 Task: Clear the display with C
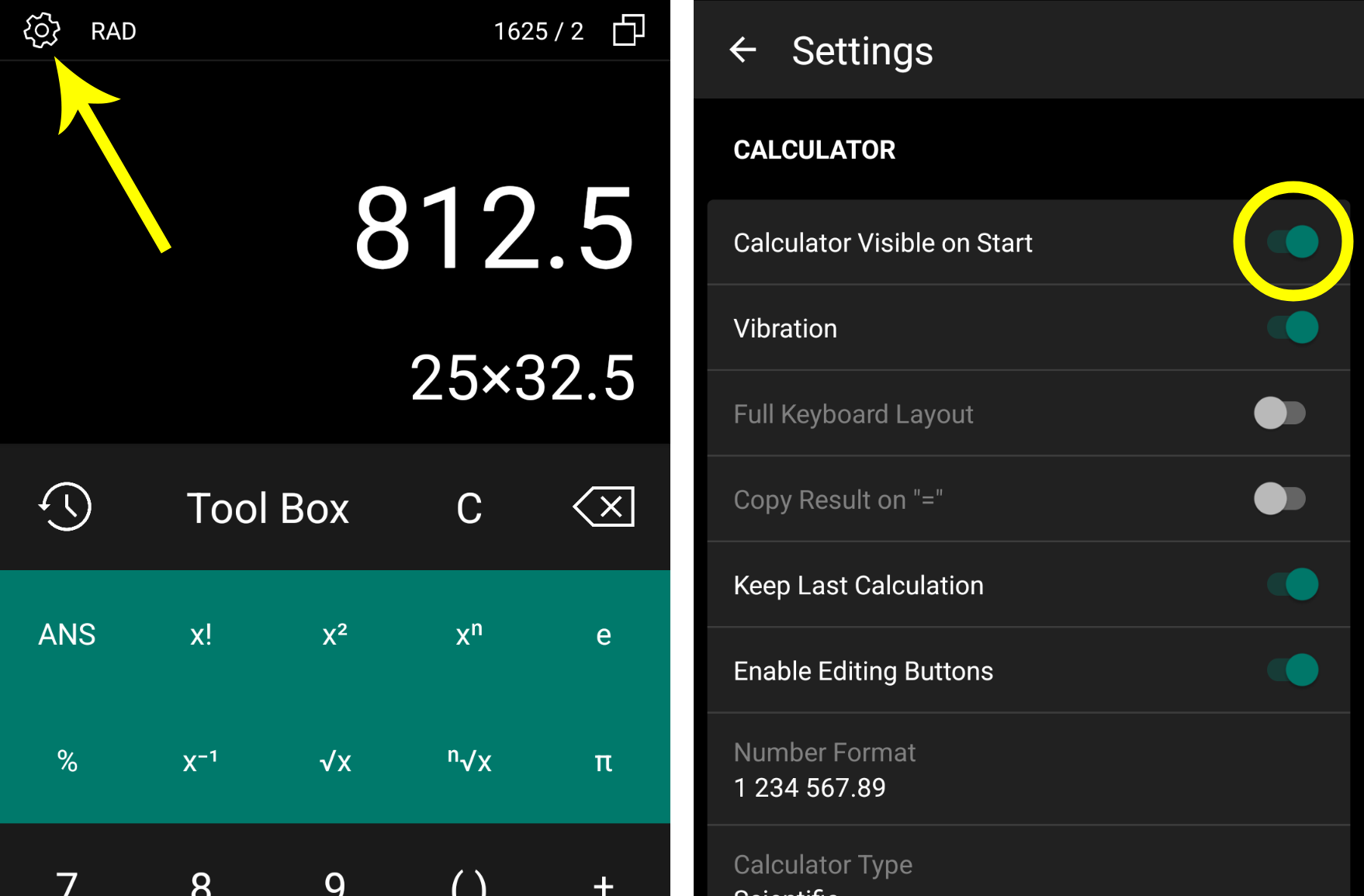tap(469, 508)
